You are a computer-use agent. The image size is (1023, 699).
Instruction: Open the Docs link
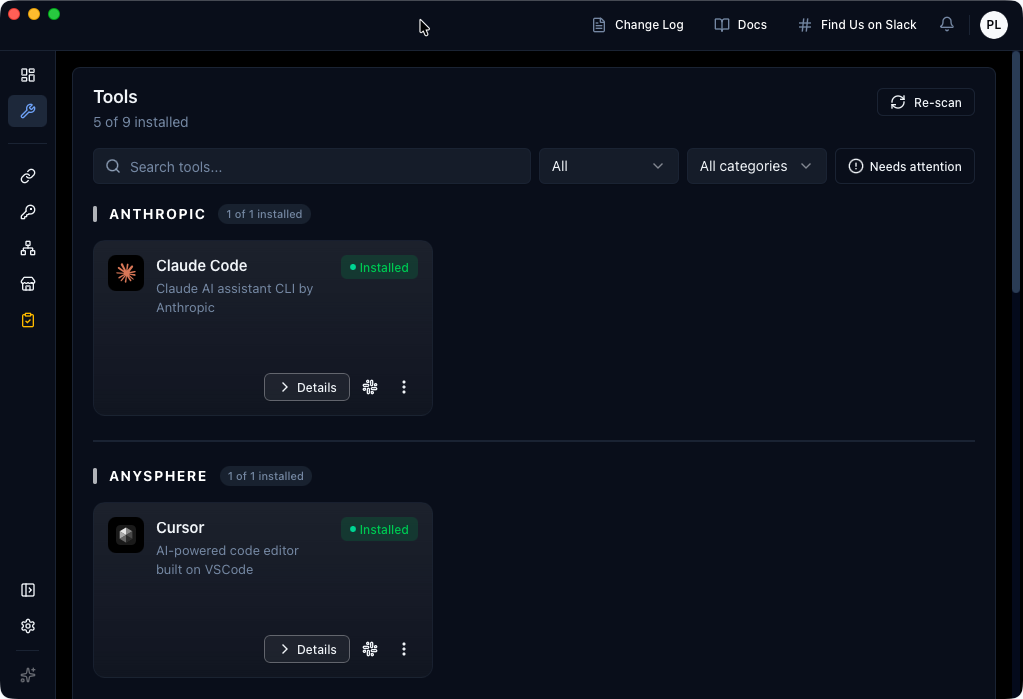[741, 25]
